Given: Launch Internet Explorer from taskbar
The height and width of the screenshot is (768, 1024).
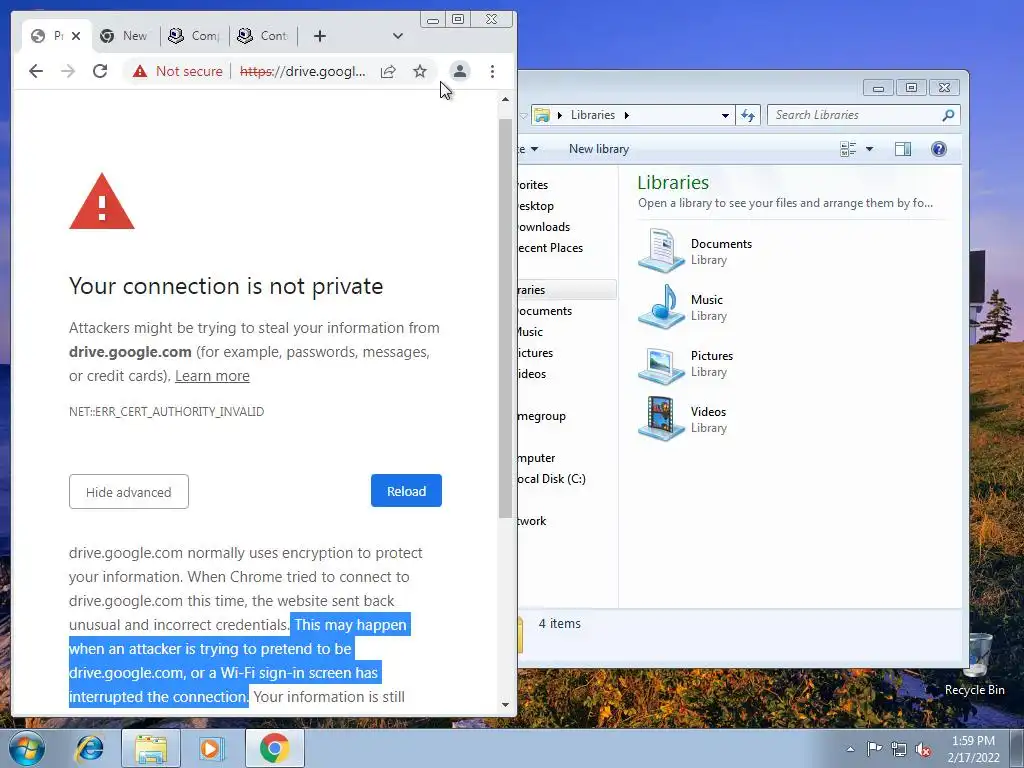Looking at the screenshot, I should coord(89,748).
